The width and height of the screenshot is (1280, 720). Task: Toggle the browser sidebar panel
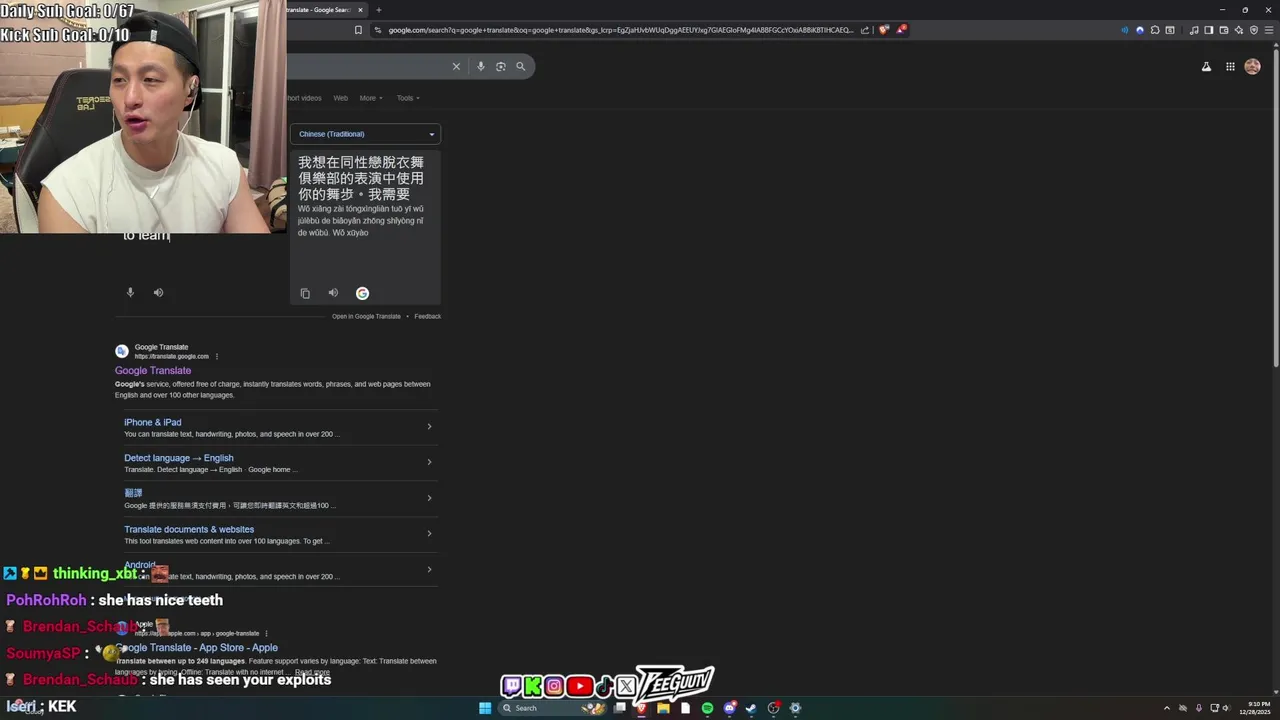click(1209, 30)
